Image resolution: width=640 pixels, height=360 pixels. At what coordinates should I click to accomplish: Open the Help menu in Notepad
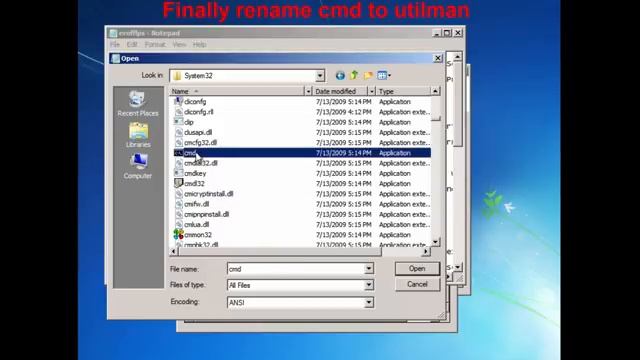[x=200, y=44]
